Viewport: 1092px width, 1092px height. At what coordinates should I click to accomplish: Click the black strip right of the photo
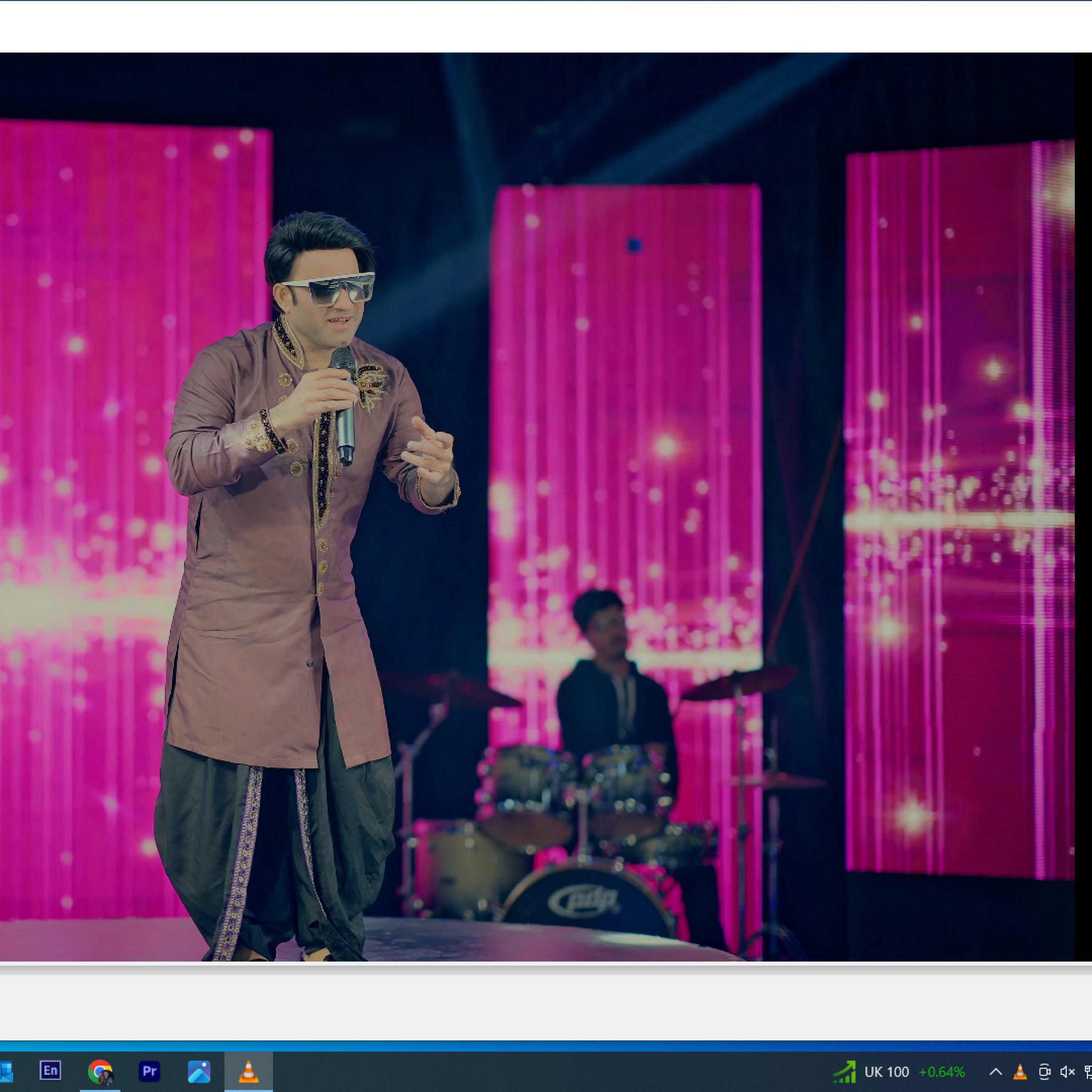1083,509
